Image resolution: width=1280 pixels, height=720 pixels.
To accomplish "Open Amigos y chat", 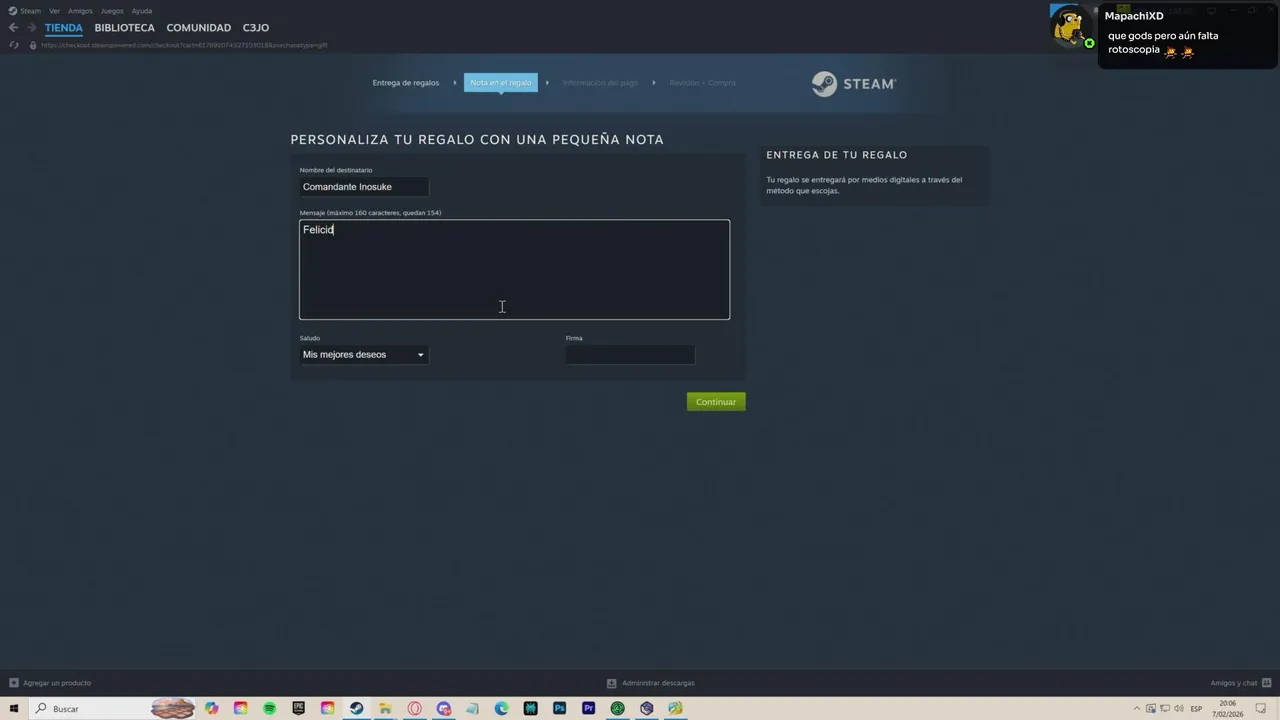I will click(x=1240, y=683).
